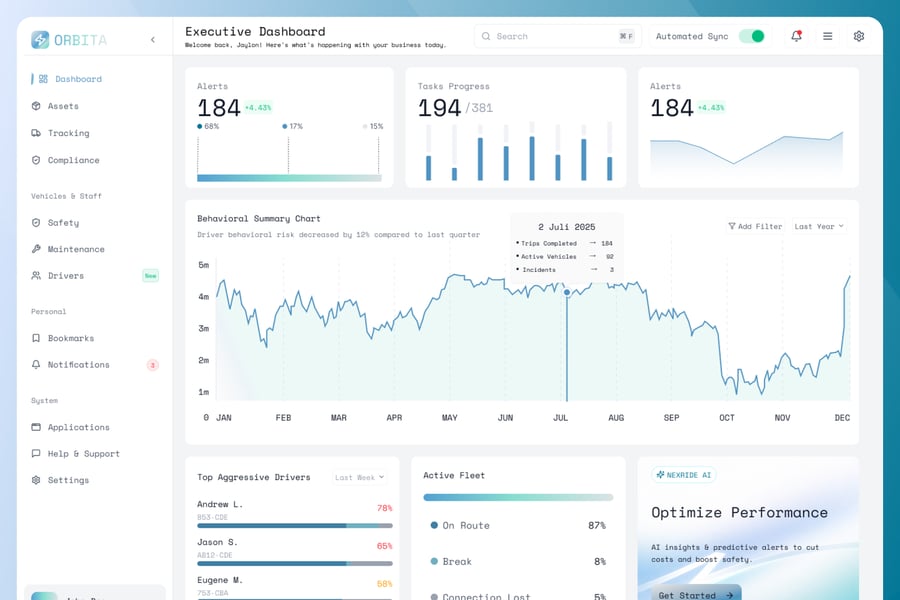The image size is (900, 600).
Task: Click the Orbita logo icon
Action: click(x=40, y=40)
